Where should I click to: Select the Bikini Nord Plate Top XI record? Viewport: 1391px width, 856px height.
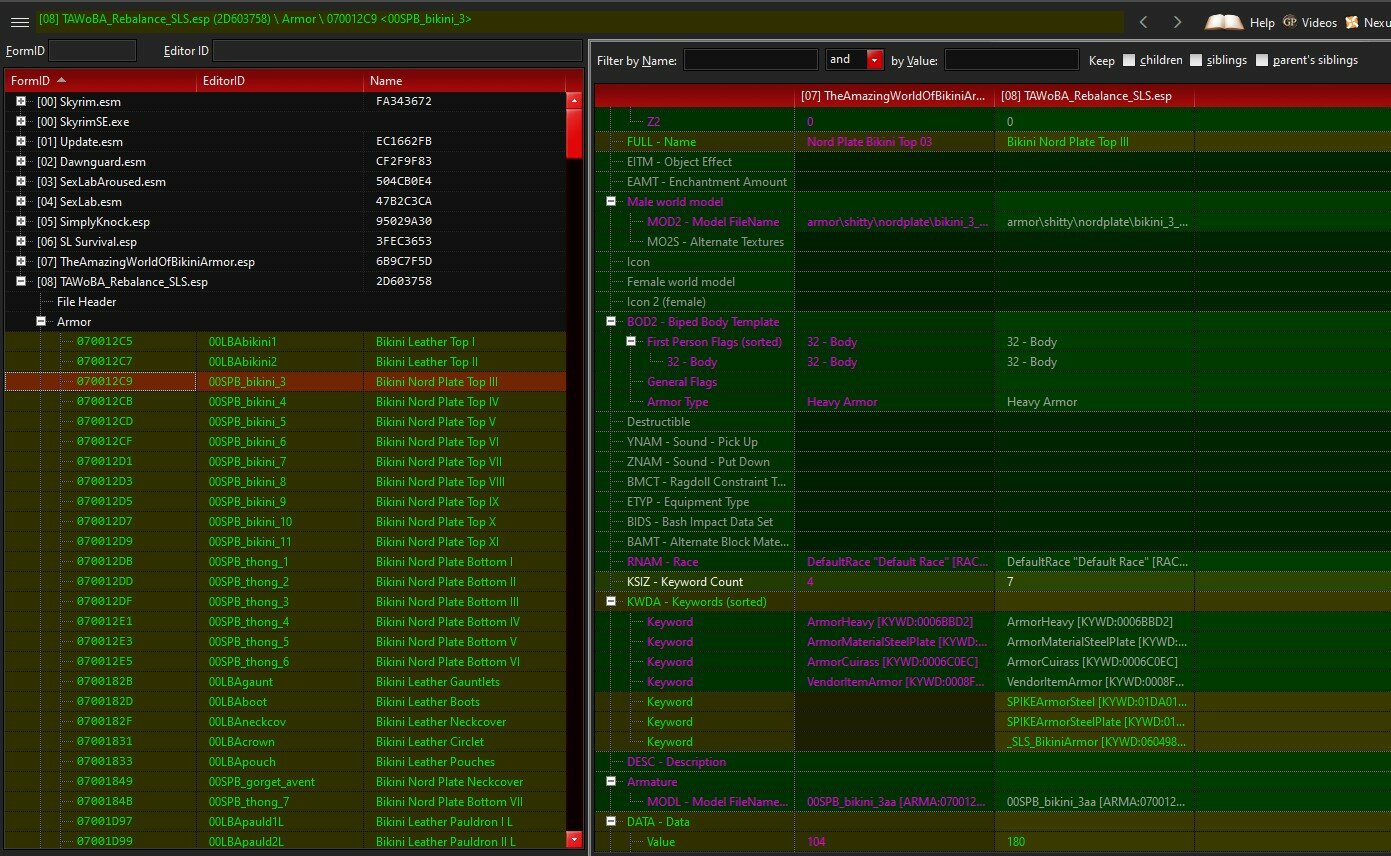pyautogui.click(x=285, y=541)
